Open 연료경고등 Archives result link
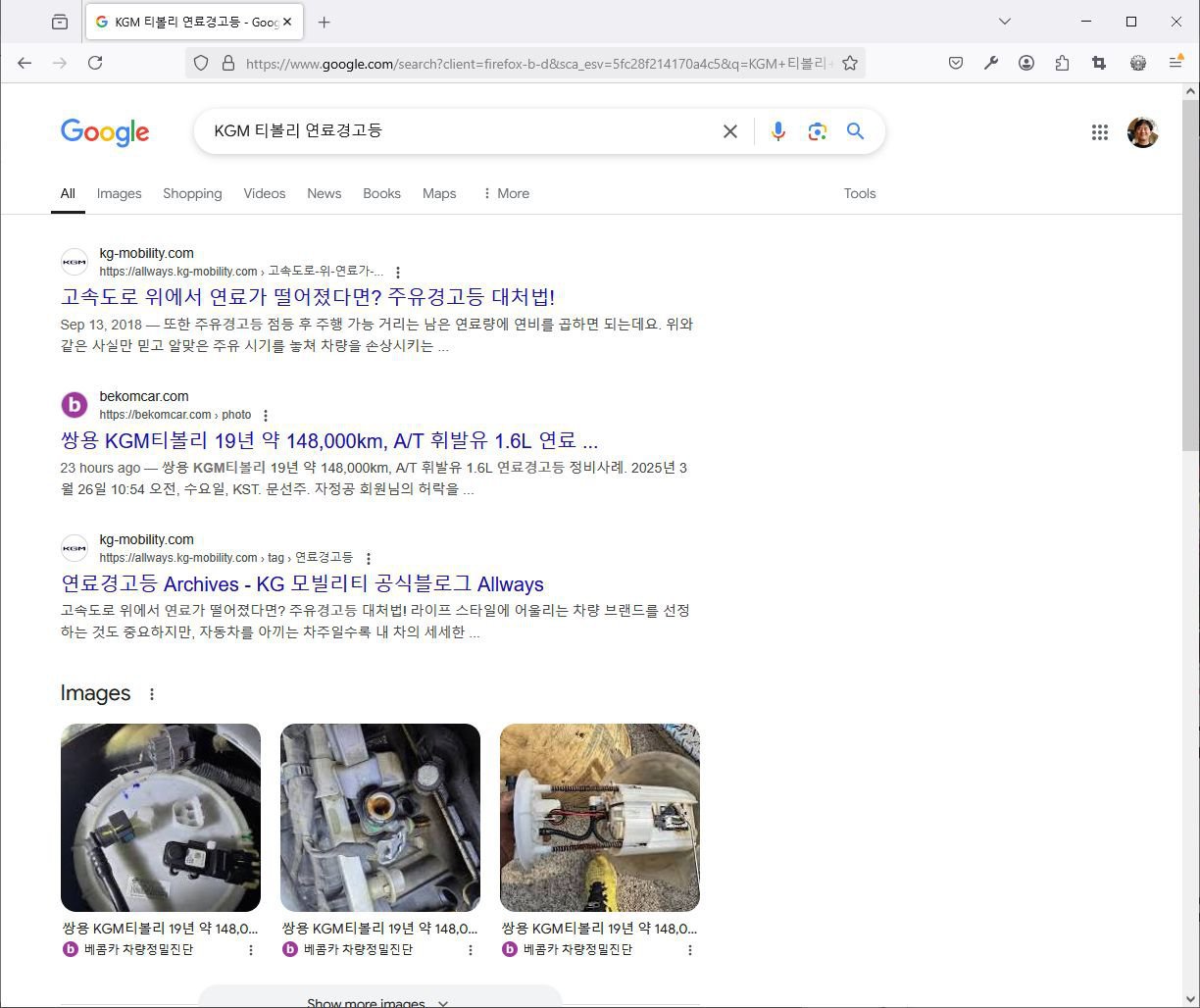 coord(302,583)
